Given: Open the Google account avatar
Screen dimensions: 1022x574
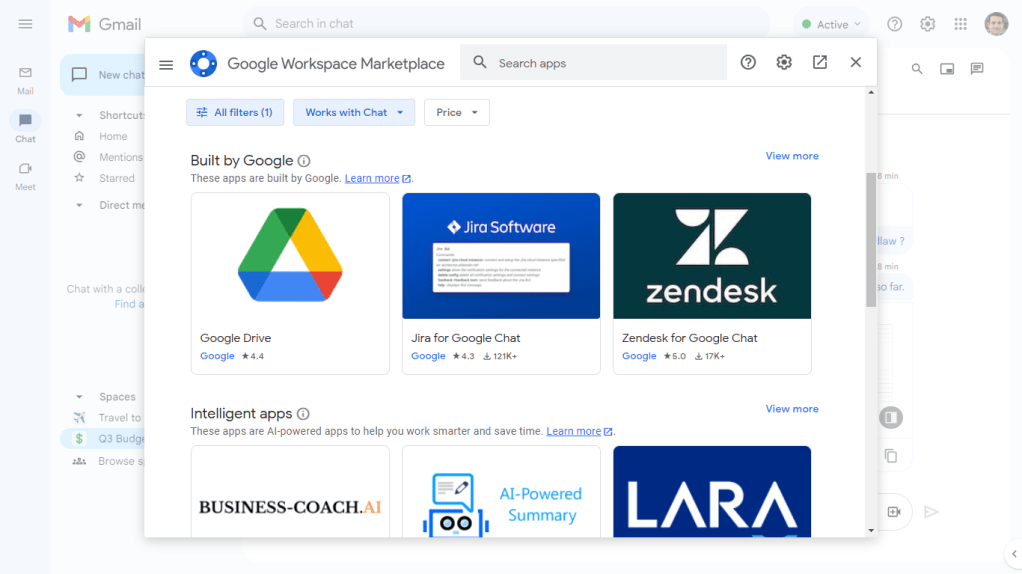Looking at the screenshot, I should point(996,24).
